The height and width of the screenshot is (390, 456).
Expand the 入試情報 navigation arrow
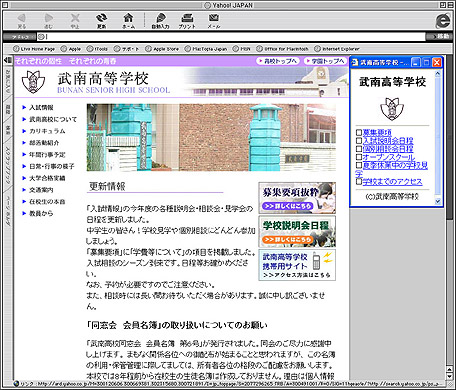coord(24,107)
